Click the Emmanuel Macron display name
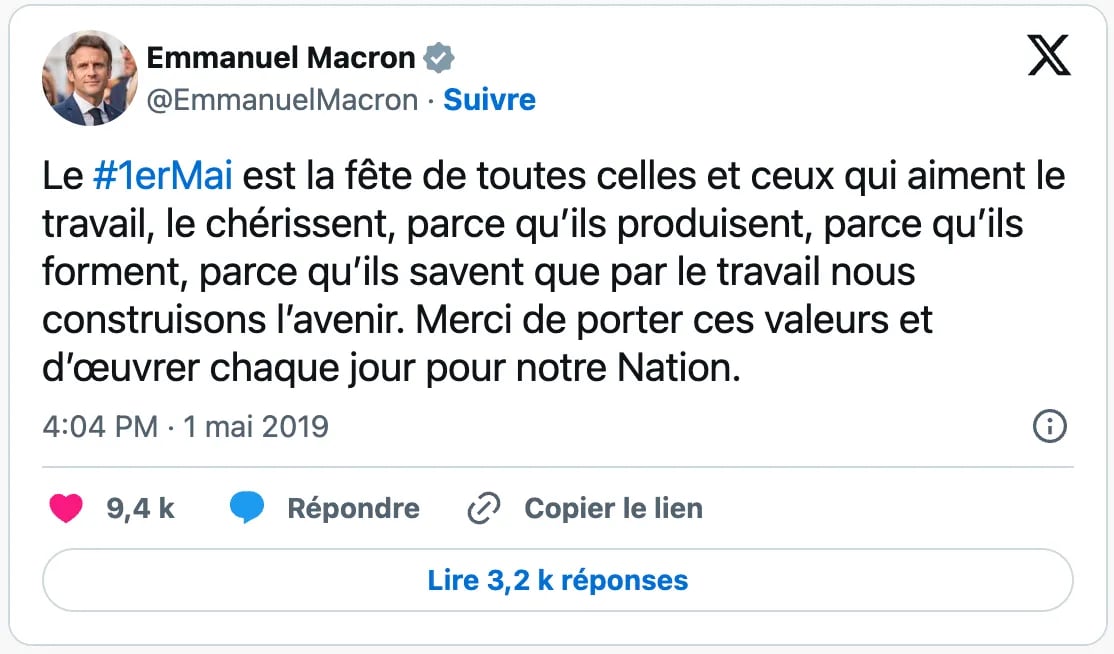Image resolution: width=1114 pixels, height=654 pixels. point(281,58)
